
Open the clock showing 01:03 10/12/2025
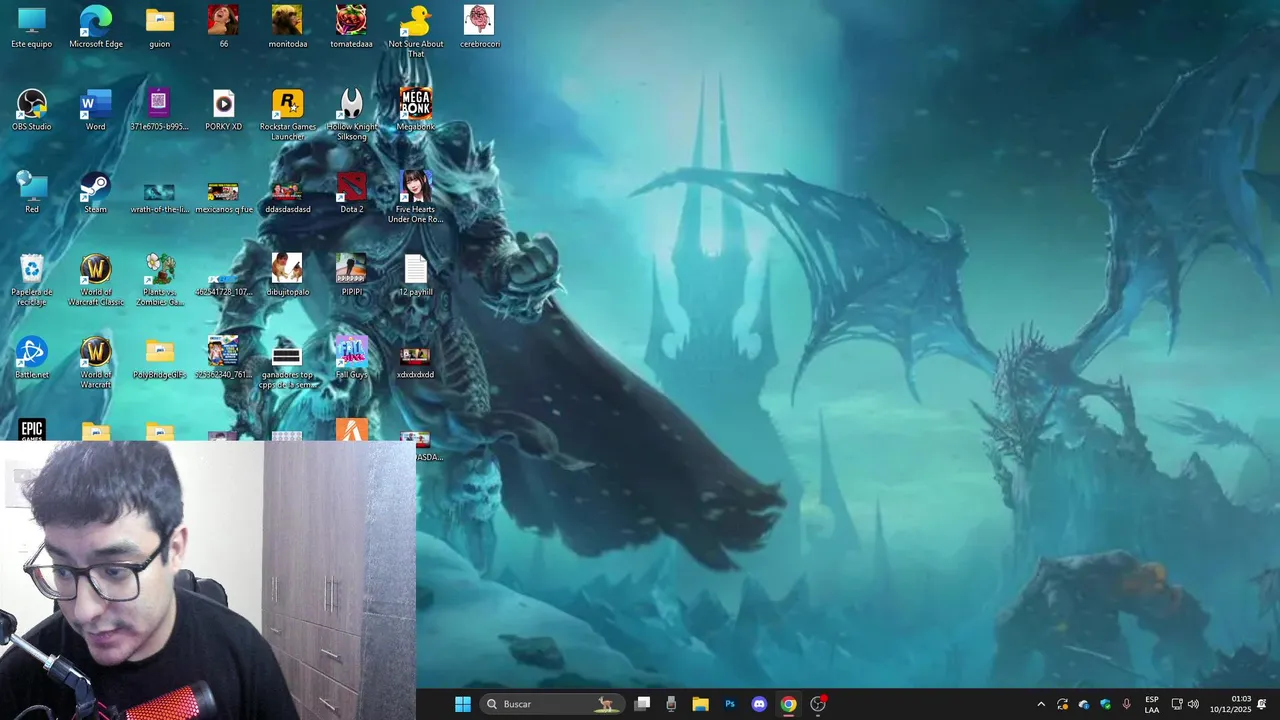tap(1230, 704)
